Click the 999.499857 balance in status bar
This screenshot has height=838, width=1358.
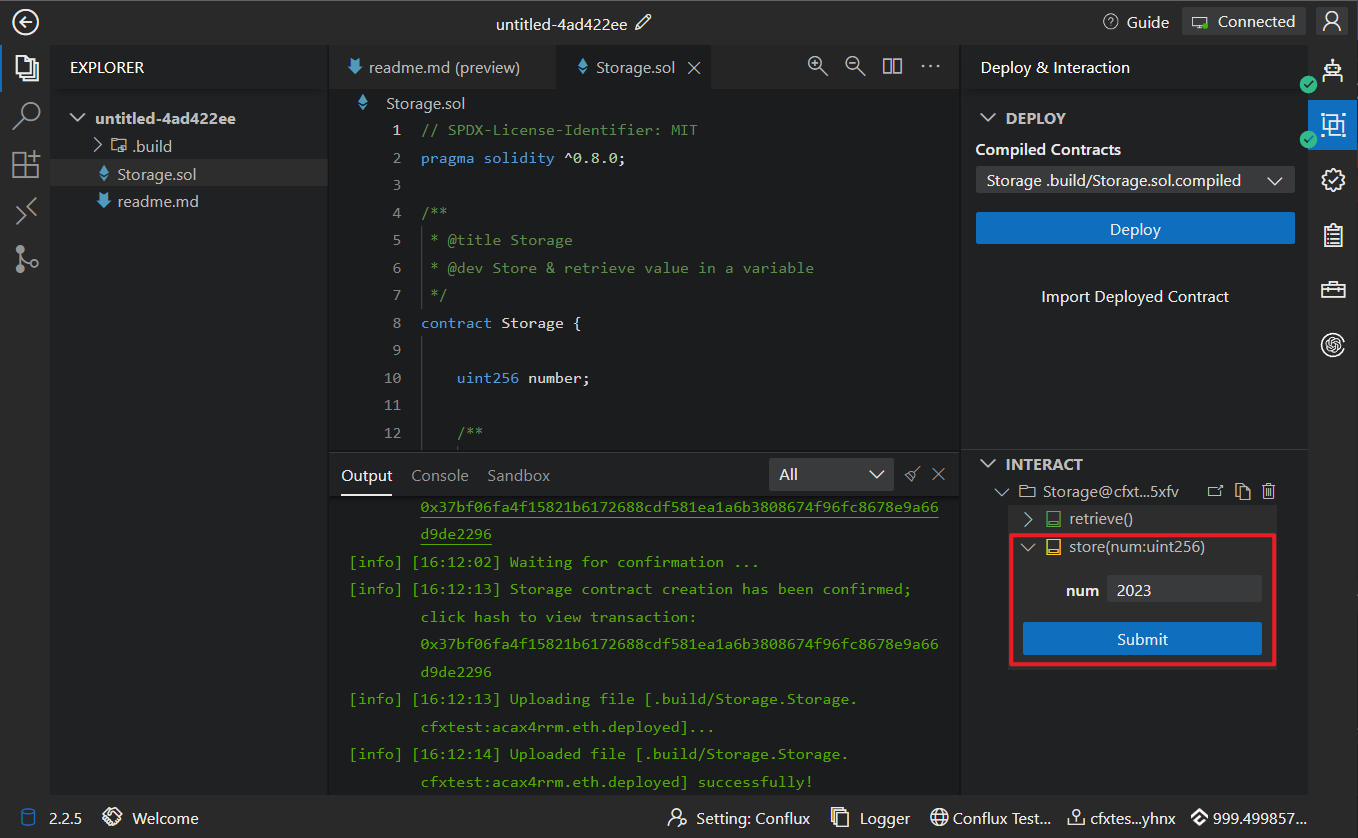pos(1248,818)
